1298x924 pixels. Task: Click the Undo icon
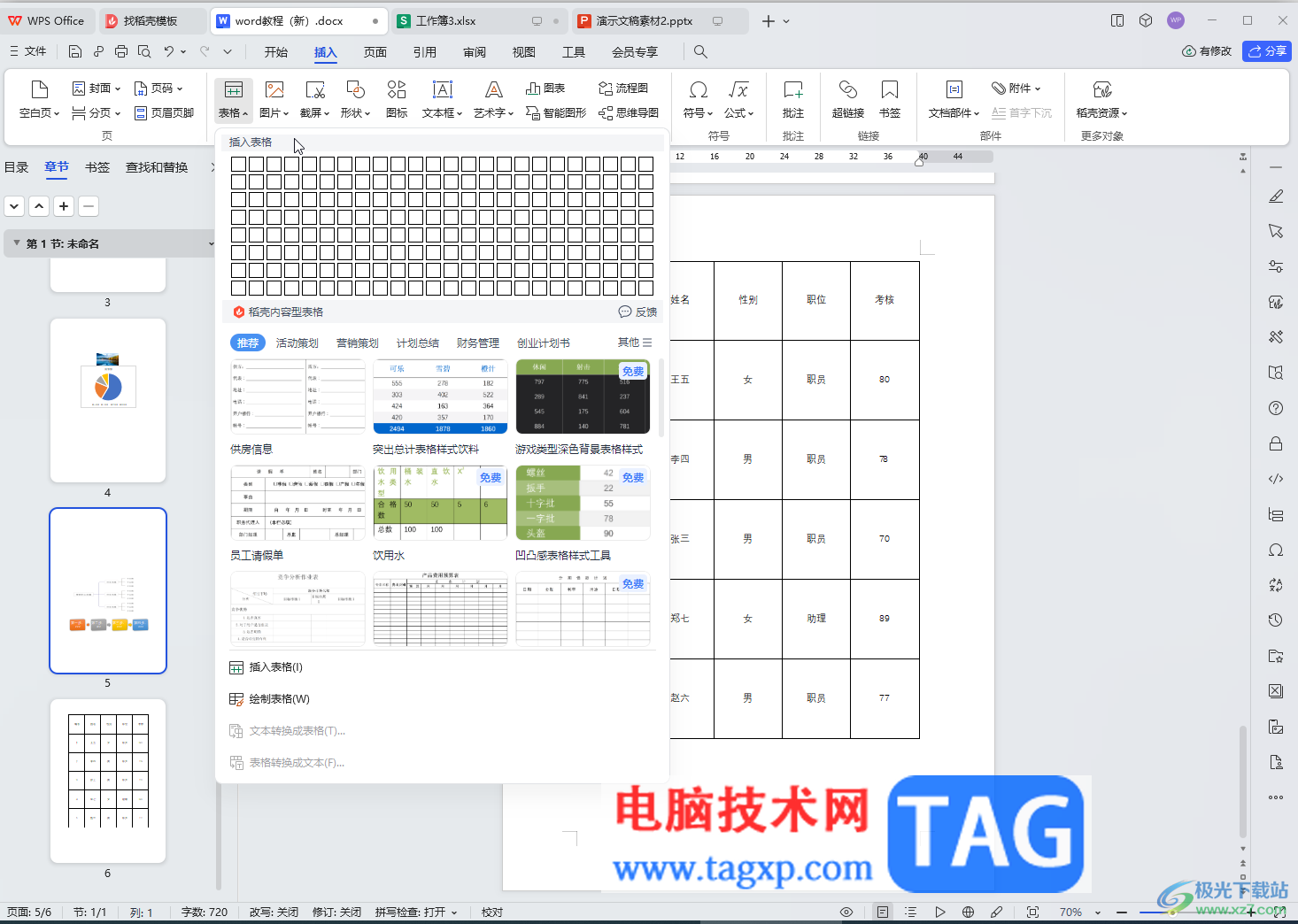[x=168, y=51]
